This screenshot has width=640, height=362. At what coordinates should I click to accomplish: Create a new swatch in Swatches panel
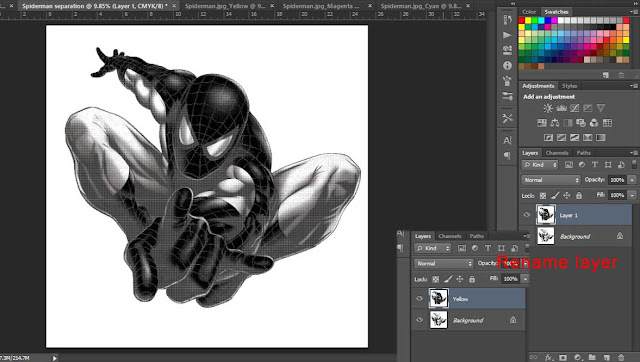click(606, 76)
